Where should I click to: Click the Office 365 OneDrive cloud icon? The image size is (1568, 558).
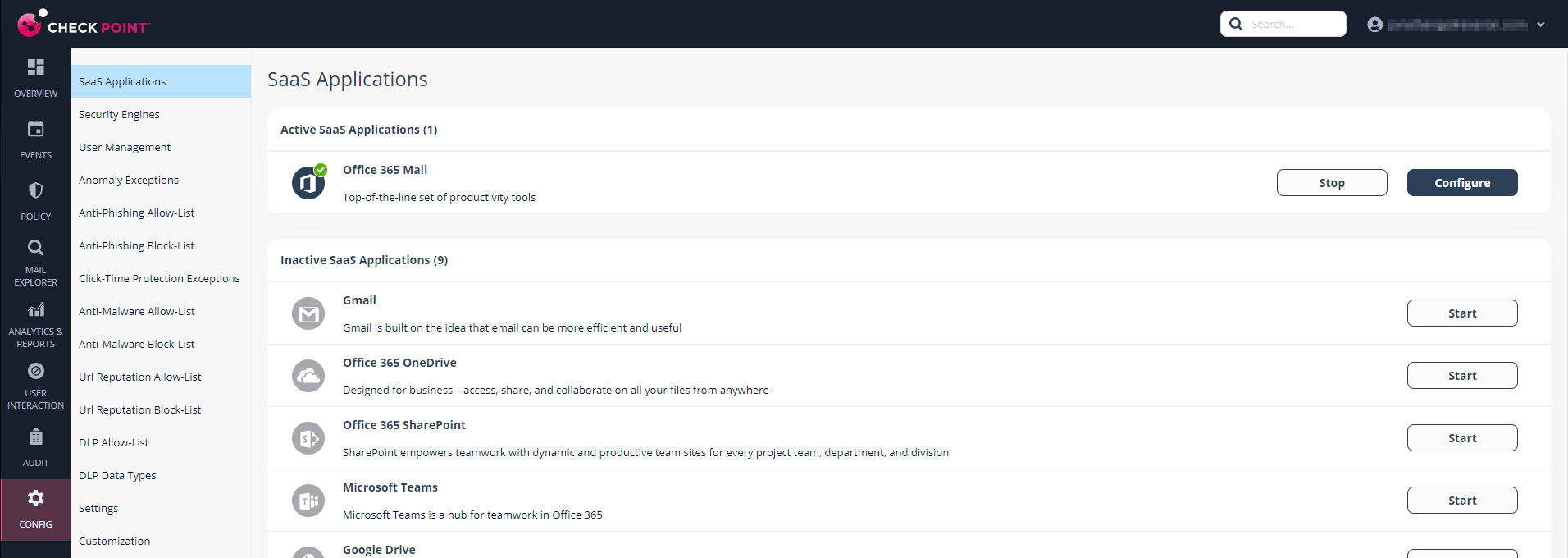[x=308, y=376]
